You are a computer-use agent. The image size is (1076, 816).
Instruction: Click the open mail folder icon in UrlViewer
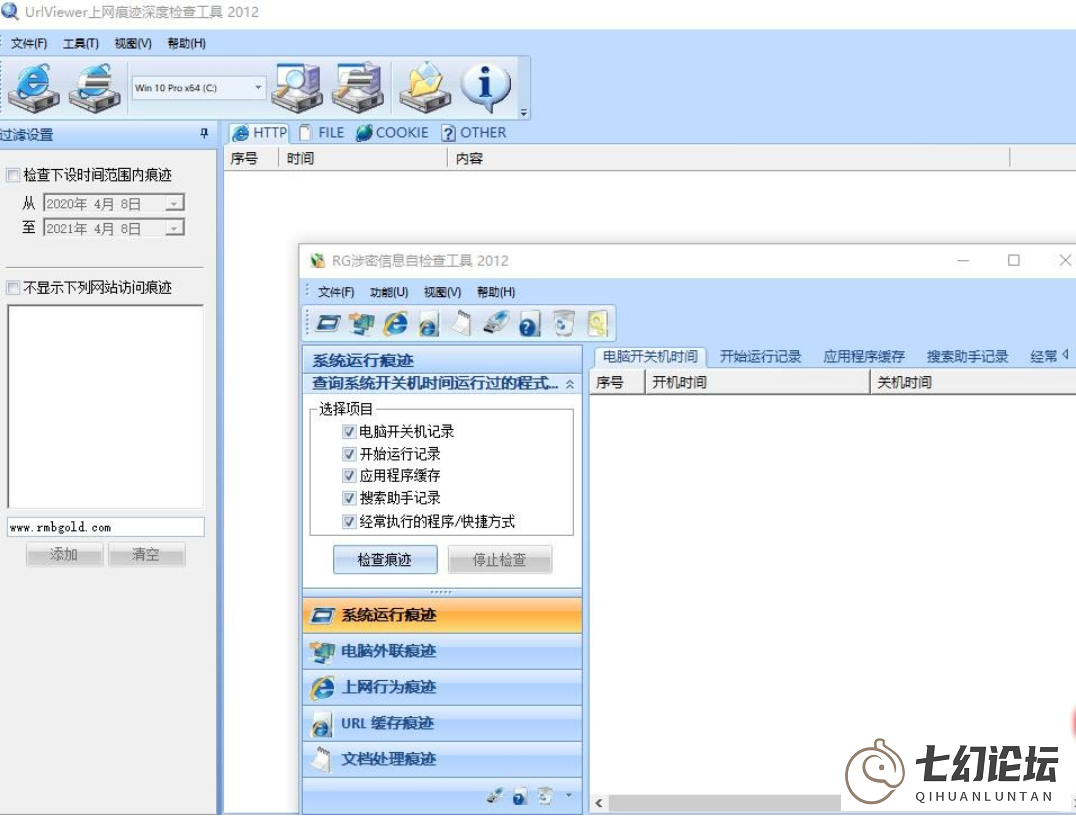coord(425,87)
